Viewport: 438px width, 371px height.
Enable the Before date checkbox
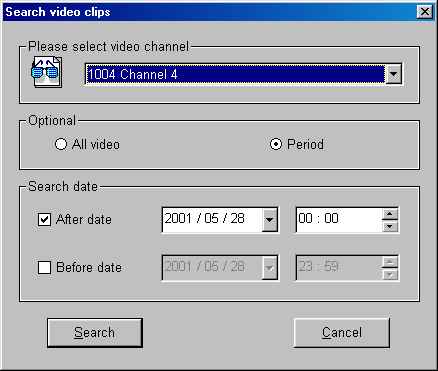44,267
